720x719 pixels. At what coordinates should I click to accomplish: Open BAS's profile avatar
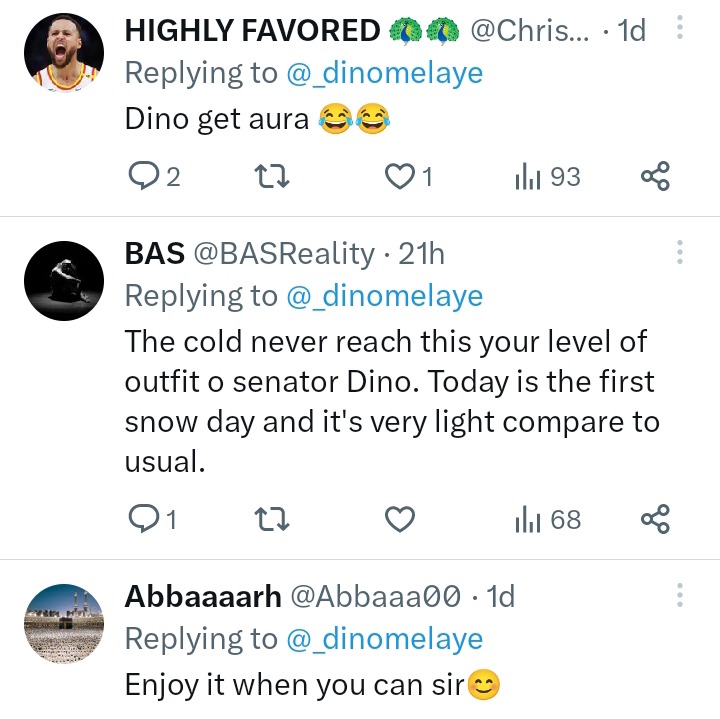tap(63, 279)
